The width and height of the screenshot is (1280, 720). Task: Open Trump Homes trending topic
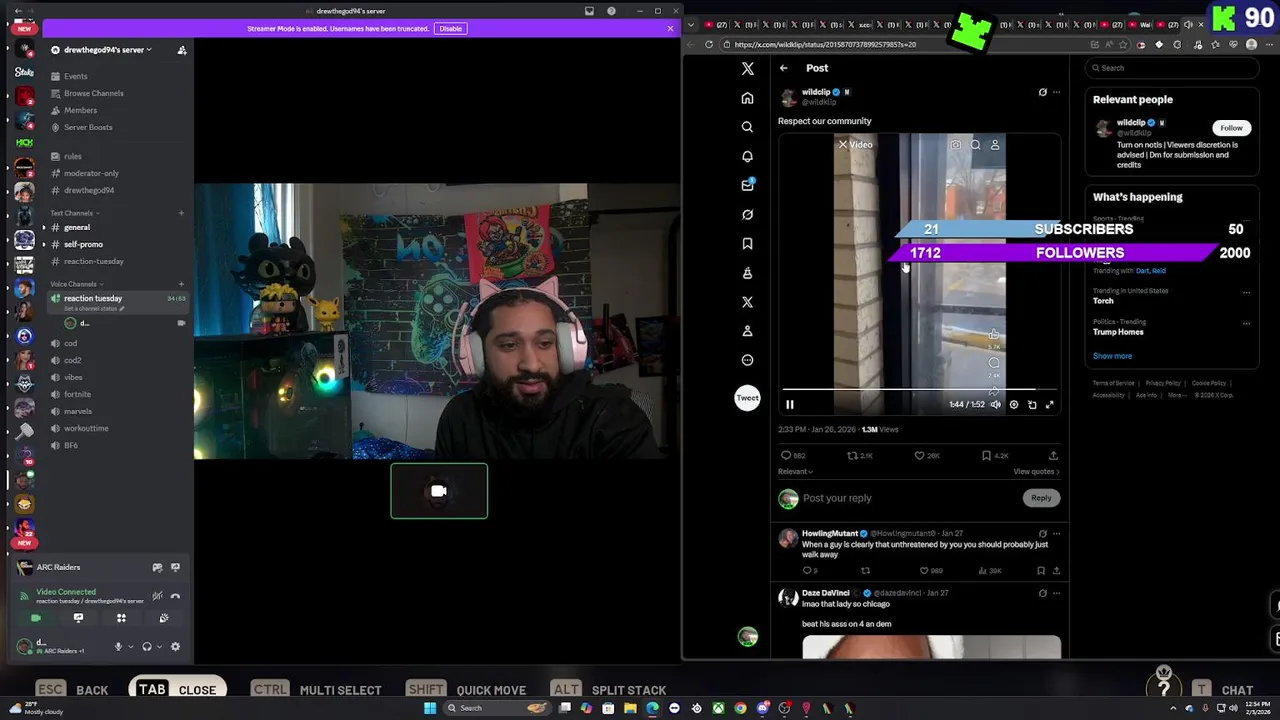pos(1118,332)
